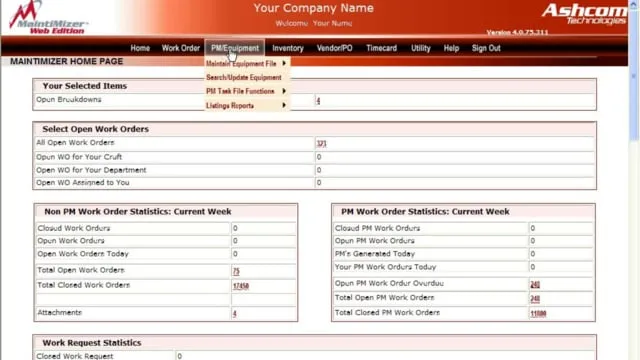Click Sign Out in the navigation bar
This screenshot has width=640, height=360.
486,48
